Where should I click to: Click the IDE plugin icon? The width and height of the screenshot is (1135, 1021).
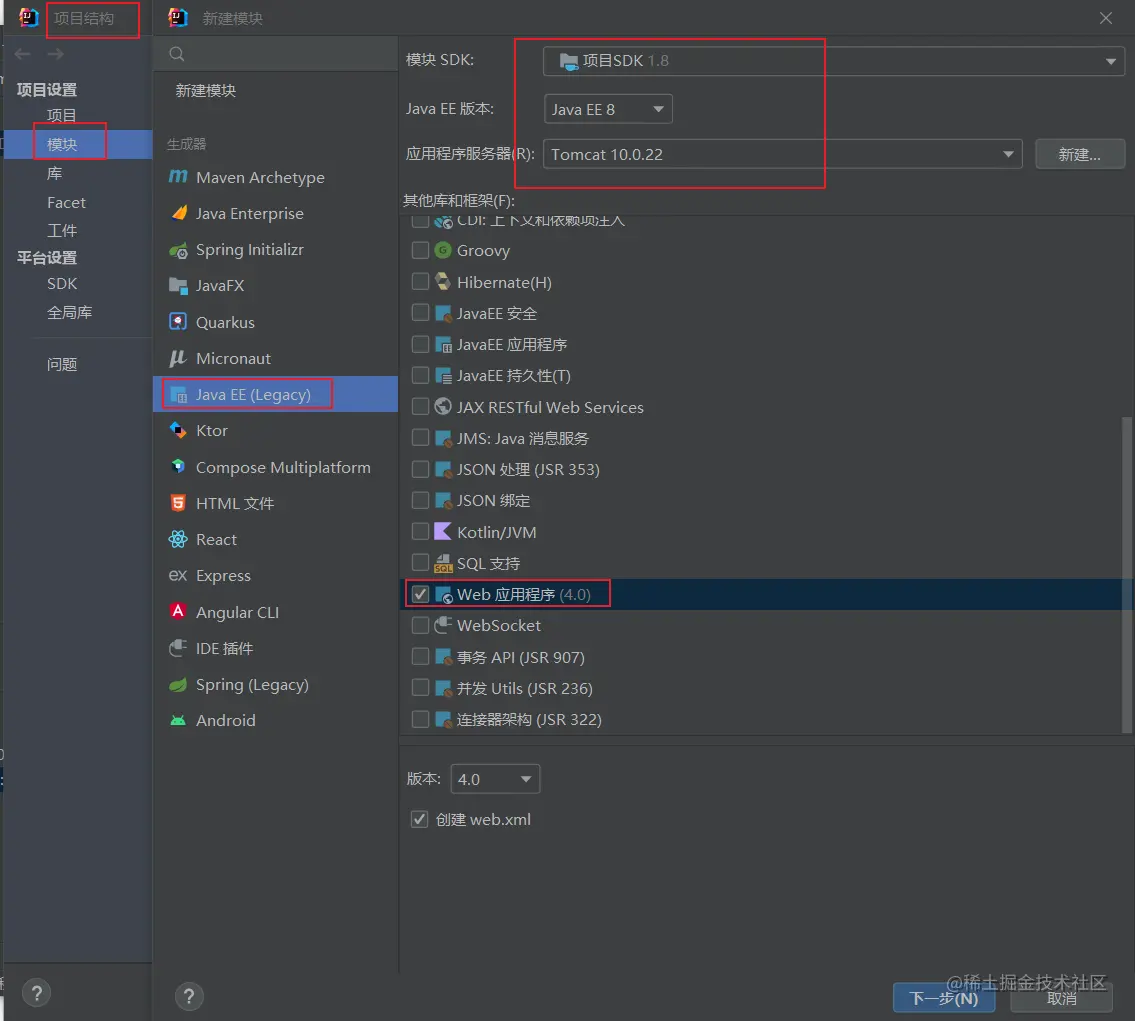click(178, 648)
